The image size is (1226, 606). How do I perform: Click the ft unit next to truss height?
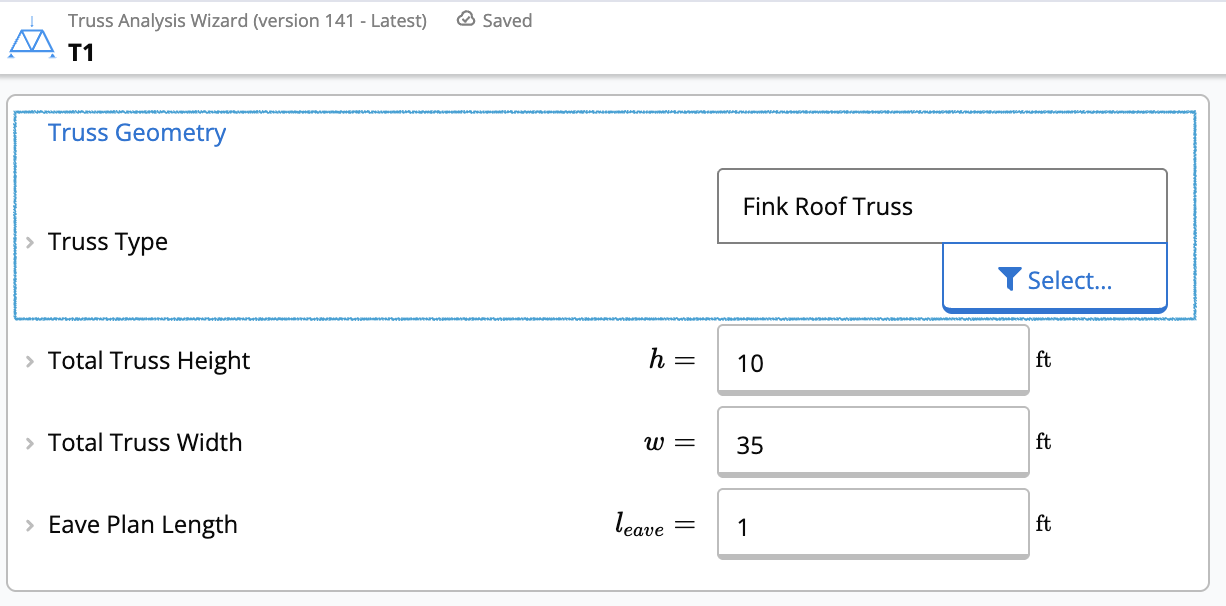click(1043, 360)
